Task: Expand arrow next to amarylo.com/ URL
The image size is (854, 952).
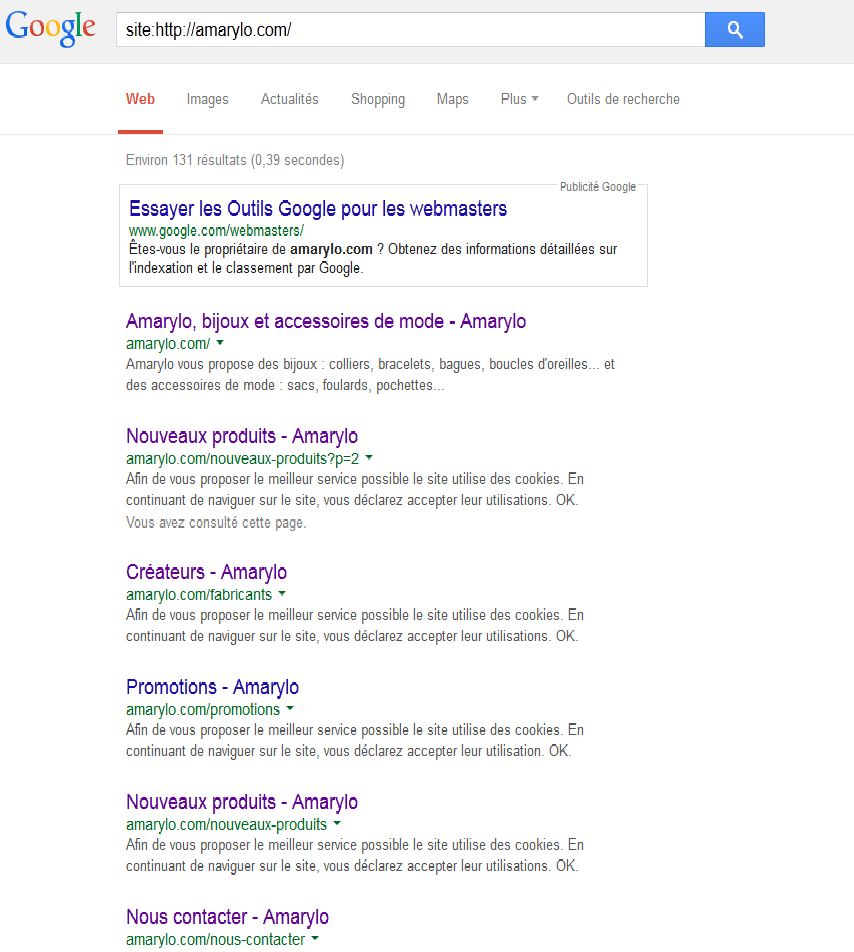Action: [220, 343]
